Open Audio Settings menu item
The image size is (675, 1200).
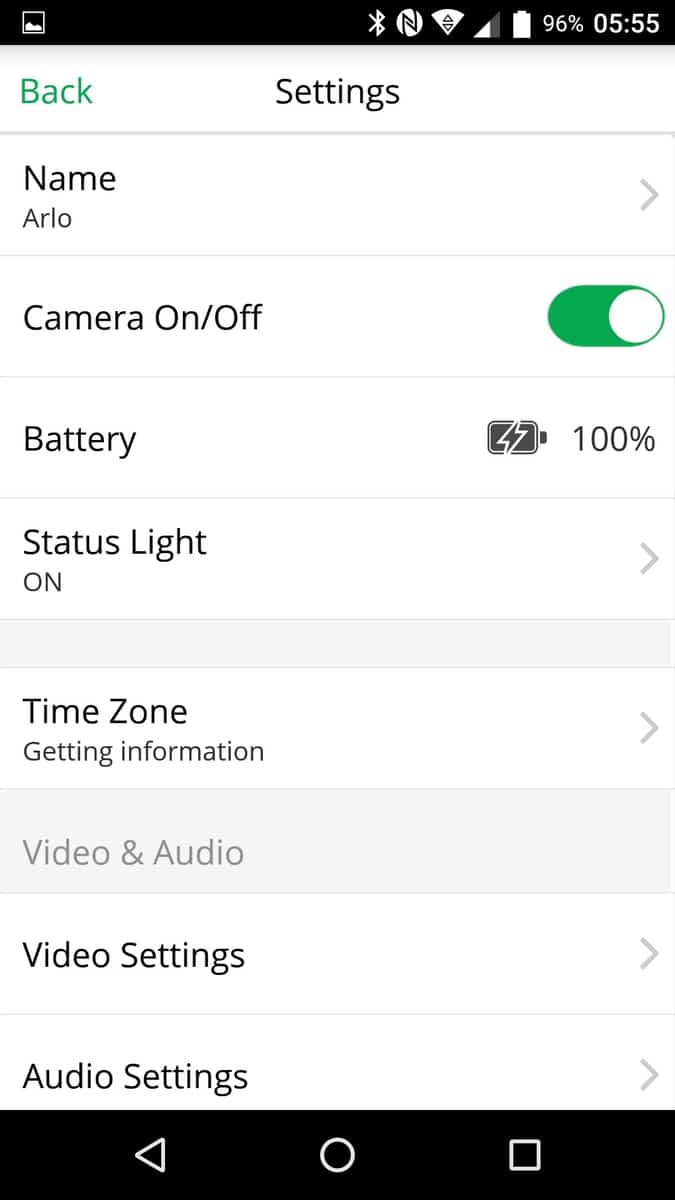(136, 1076)
